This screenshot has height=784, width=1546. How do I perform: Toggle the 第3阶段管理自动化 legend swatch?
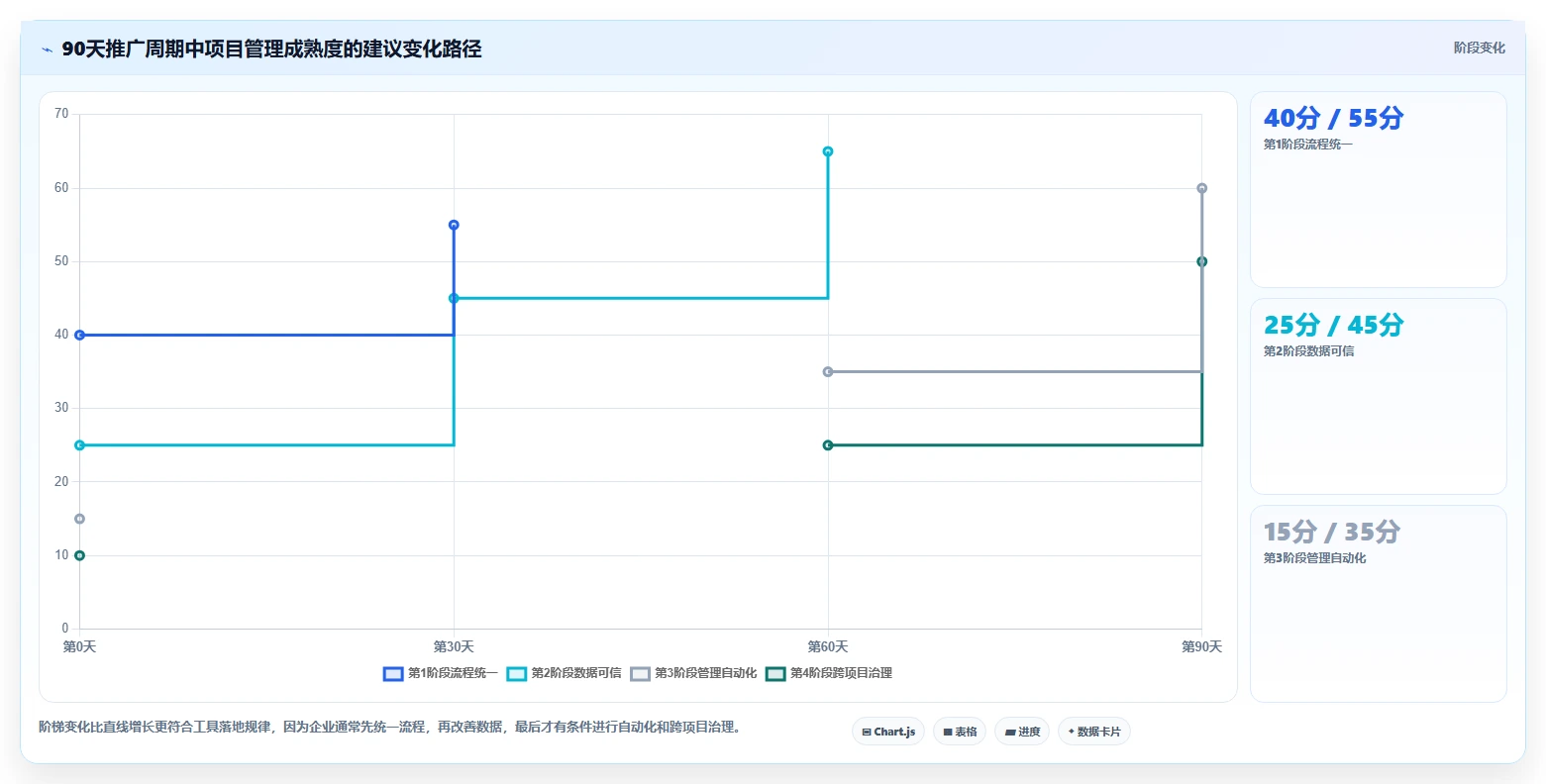tap(640, 673)
